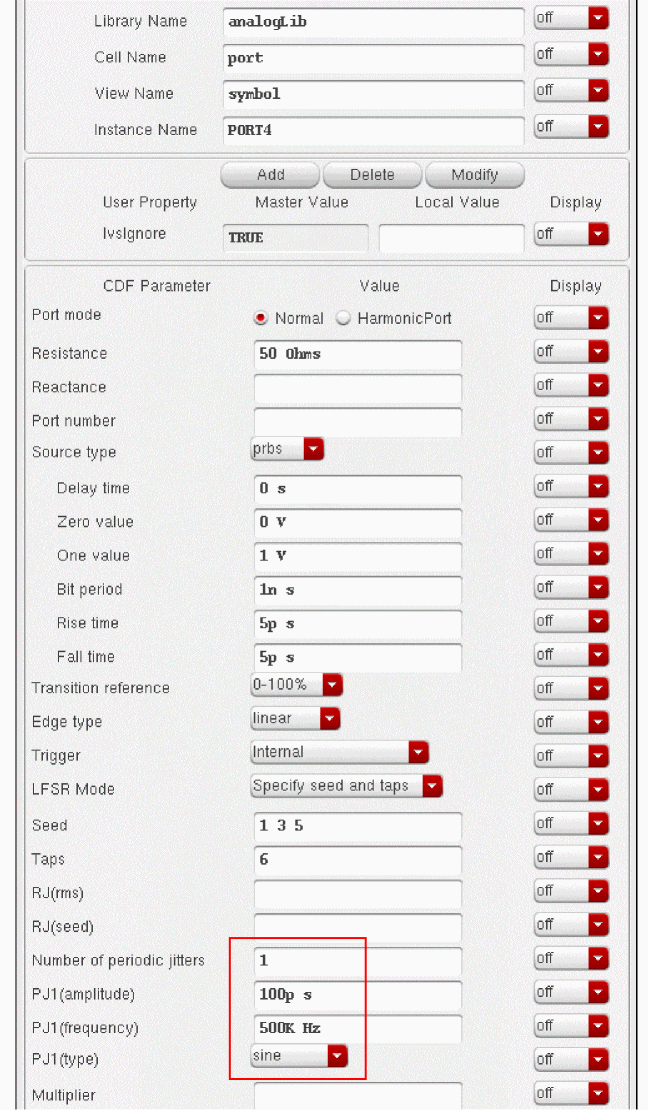This screenshot has width=648, height=1110.
Task: Click the Delete property button
Action: click(372, 174)
